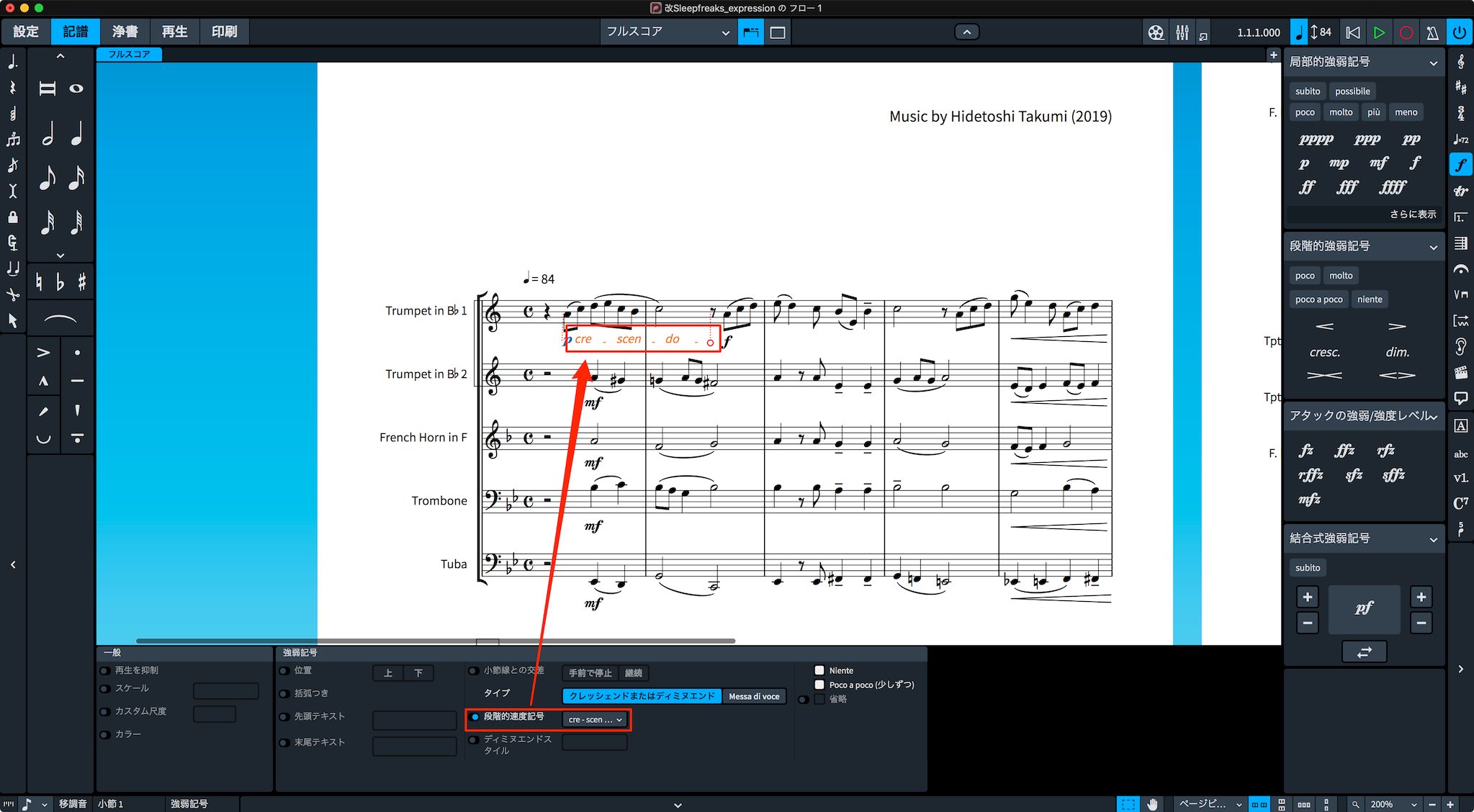The width and height of the screenshot is (1474, 812).
Task: Open the ページビュー view dropdown
Action: pyautogui.click(x=1210, y=804)
